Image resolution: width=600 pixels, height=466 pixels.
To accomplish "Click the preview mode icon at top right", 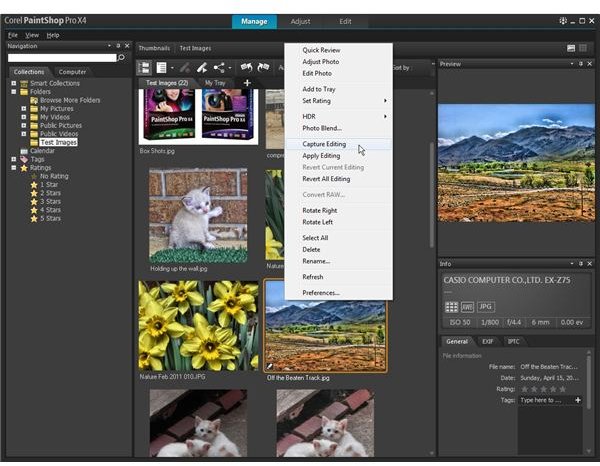I will pyautogui.click(x=571, y=48).
